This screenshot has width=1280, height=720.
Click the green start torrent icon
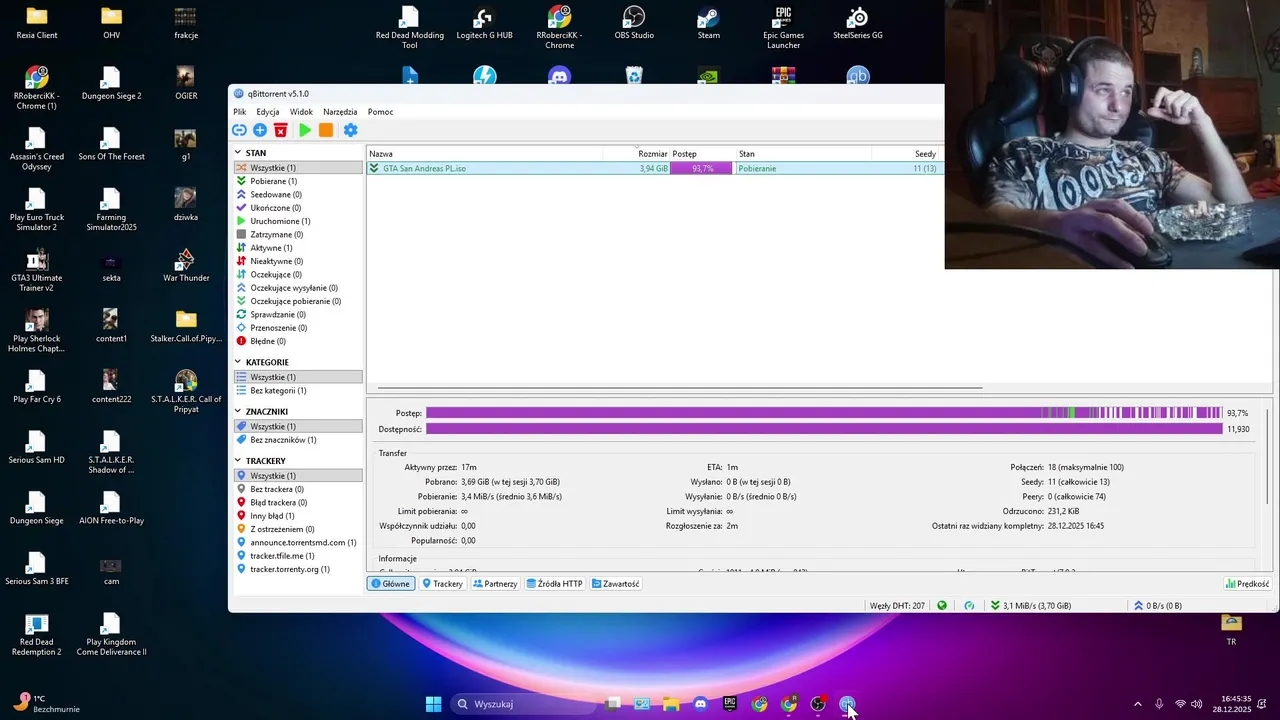click(305, 130)
